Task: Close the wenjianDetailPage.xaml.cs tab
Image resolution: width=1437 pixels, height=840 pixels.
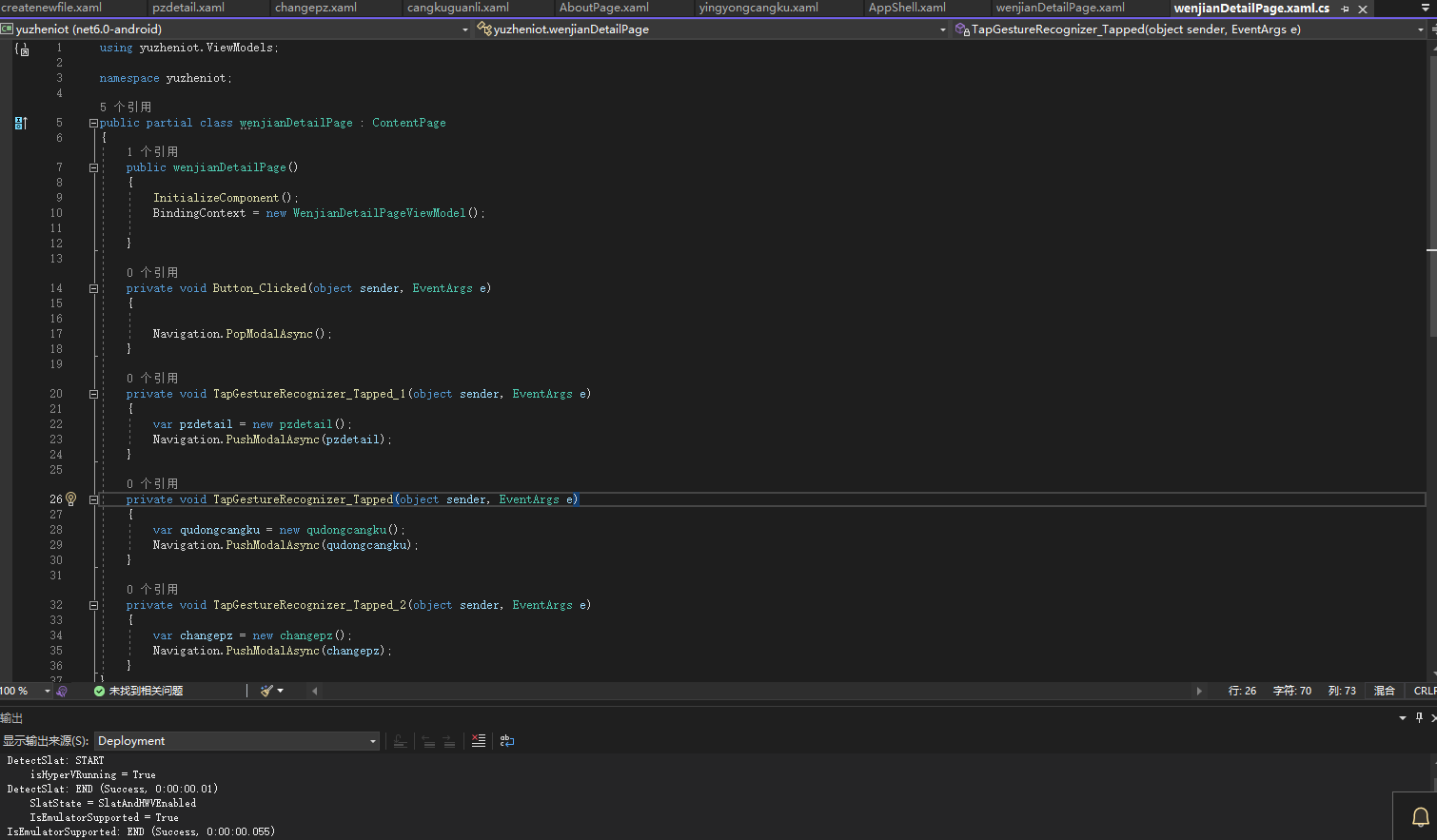Action: (x=1363, y=9)
